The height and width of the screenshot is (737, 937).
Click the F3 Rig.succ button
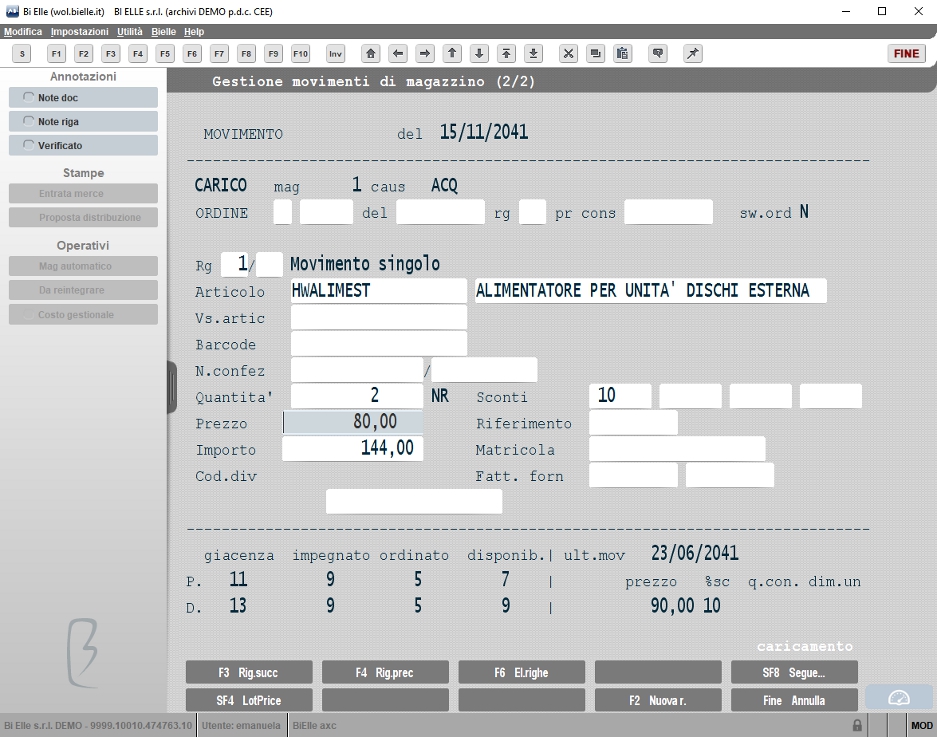[x=249, y=672]
